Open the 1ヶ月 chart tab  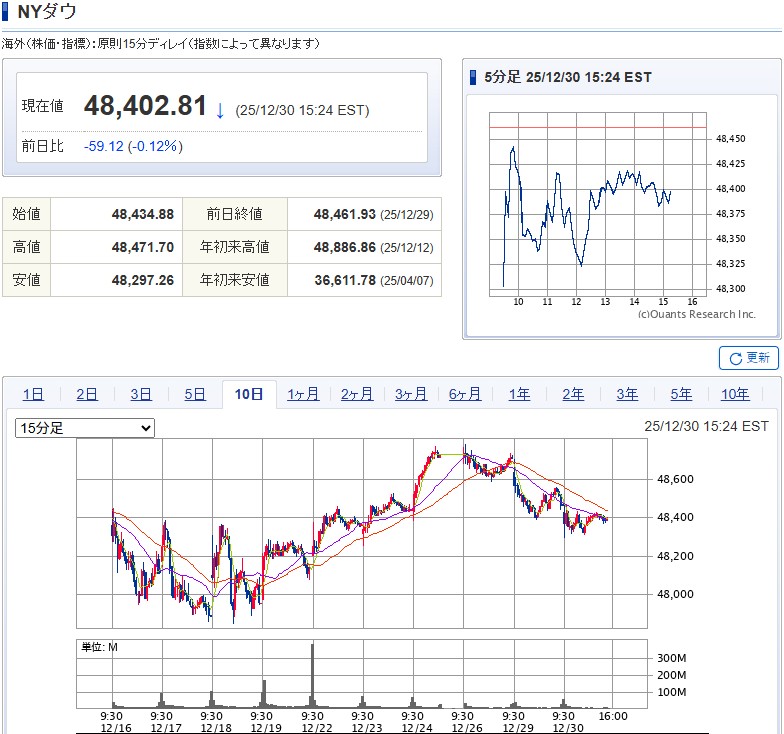coord(303,394)
